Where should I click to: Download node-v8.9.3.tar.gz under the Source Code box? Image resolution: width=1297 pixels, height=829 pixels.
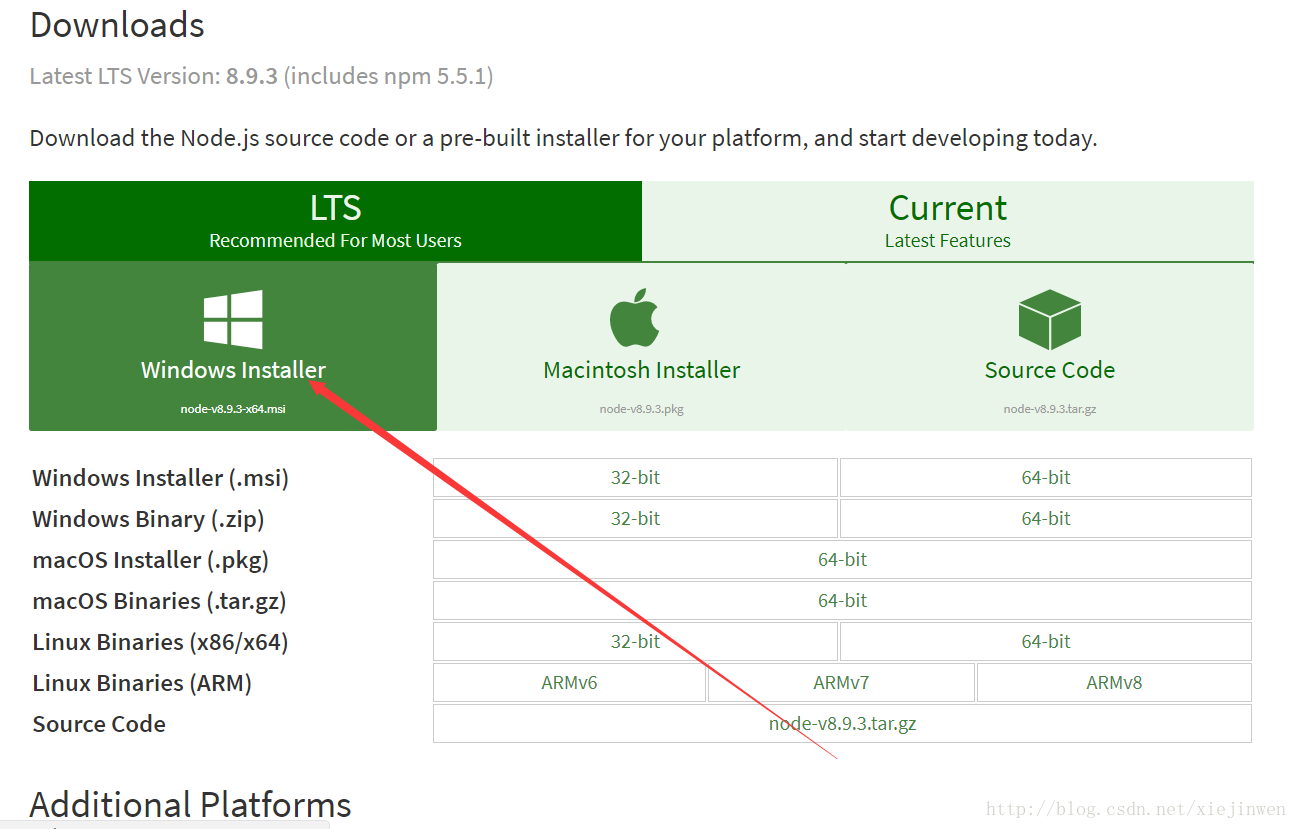(1050, 346)
